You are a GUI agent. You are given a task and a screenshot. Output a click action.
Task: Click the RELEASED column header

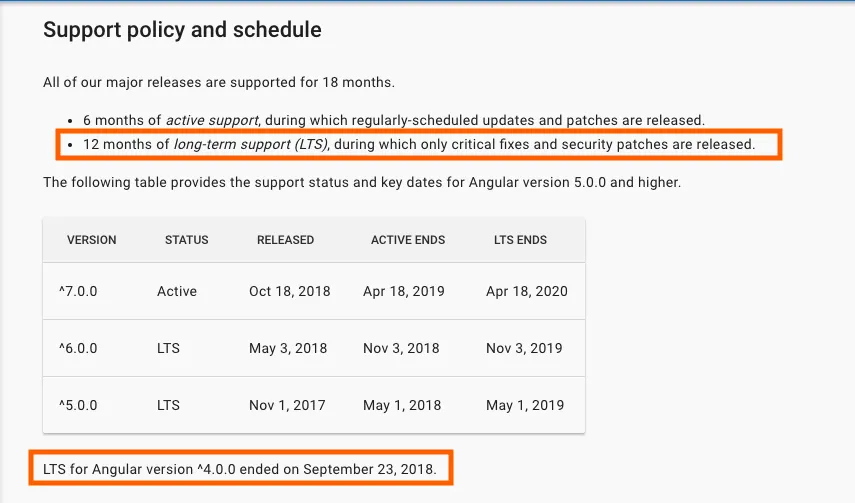(x=285, y=240)
